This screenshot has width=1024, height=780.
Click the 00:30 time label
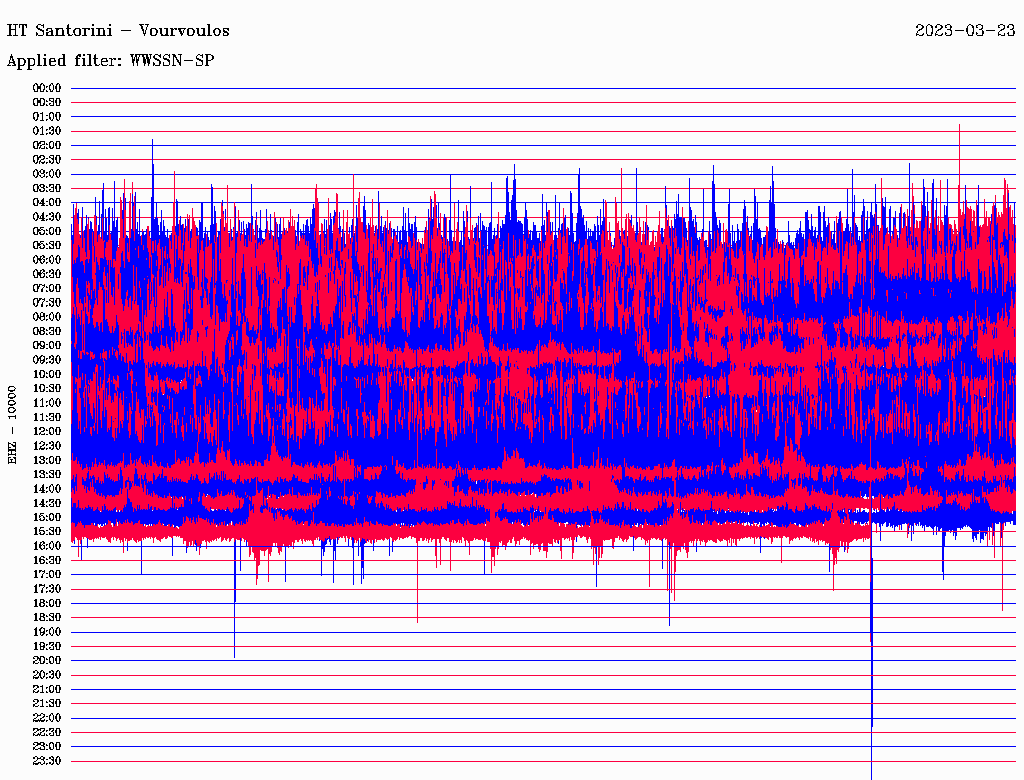click(47, 102)
